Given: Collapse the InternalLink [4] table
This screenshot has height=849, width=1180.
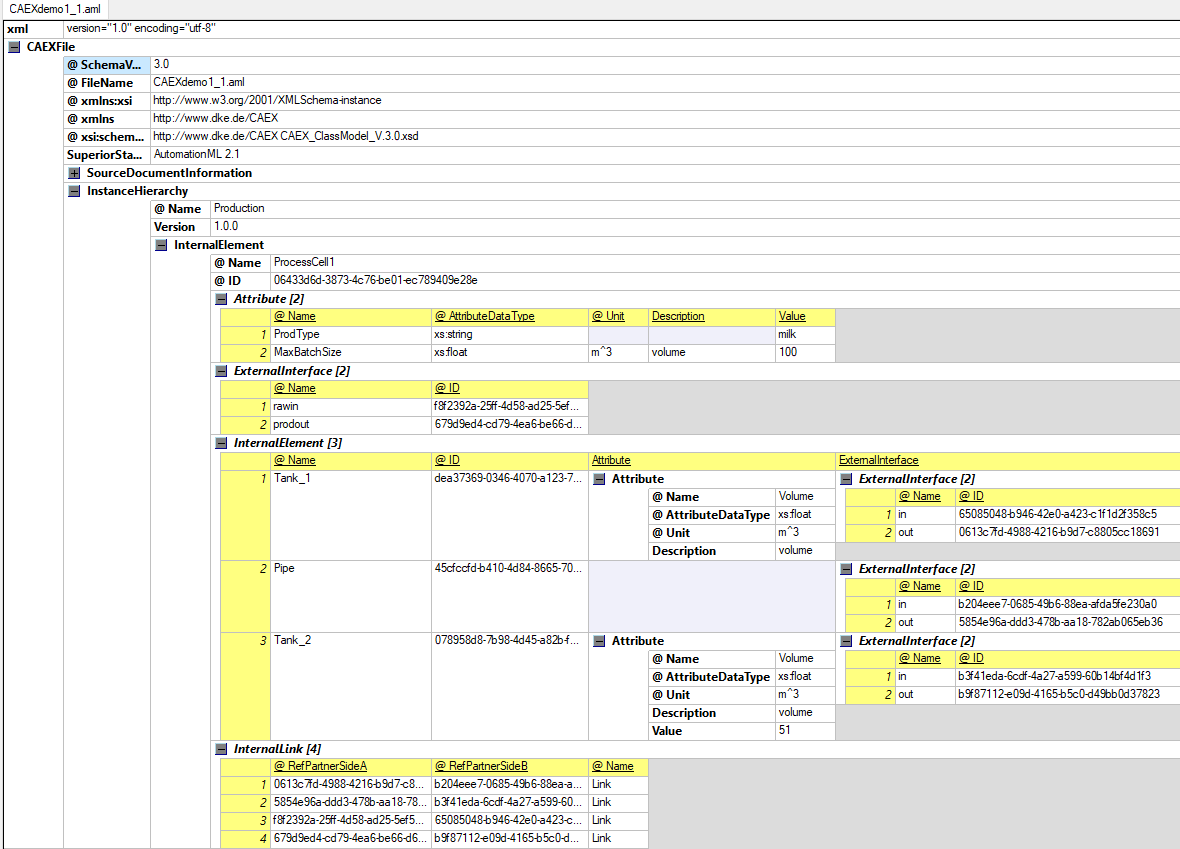Looking at the screenshot, I should (221, 749).
